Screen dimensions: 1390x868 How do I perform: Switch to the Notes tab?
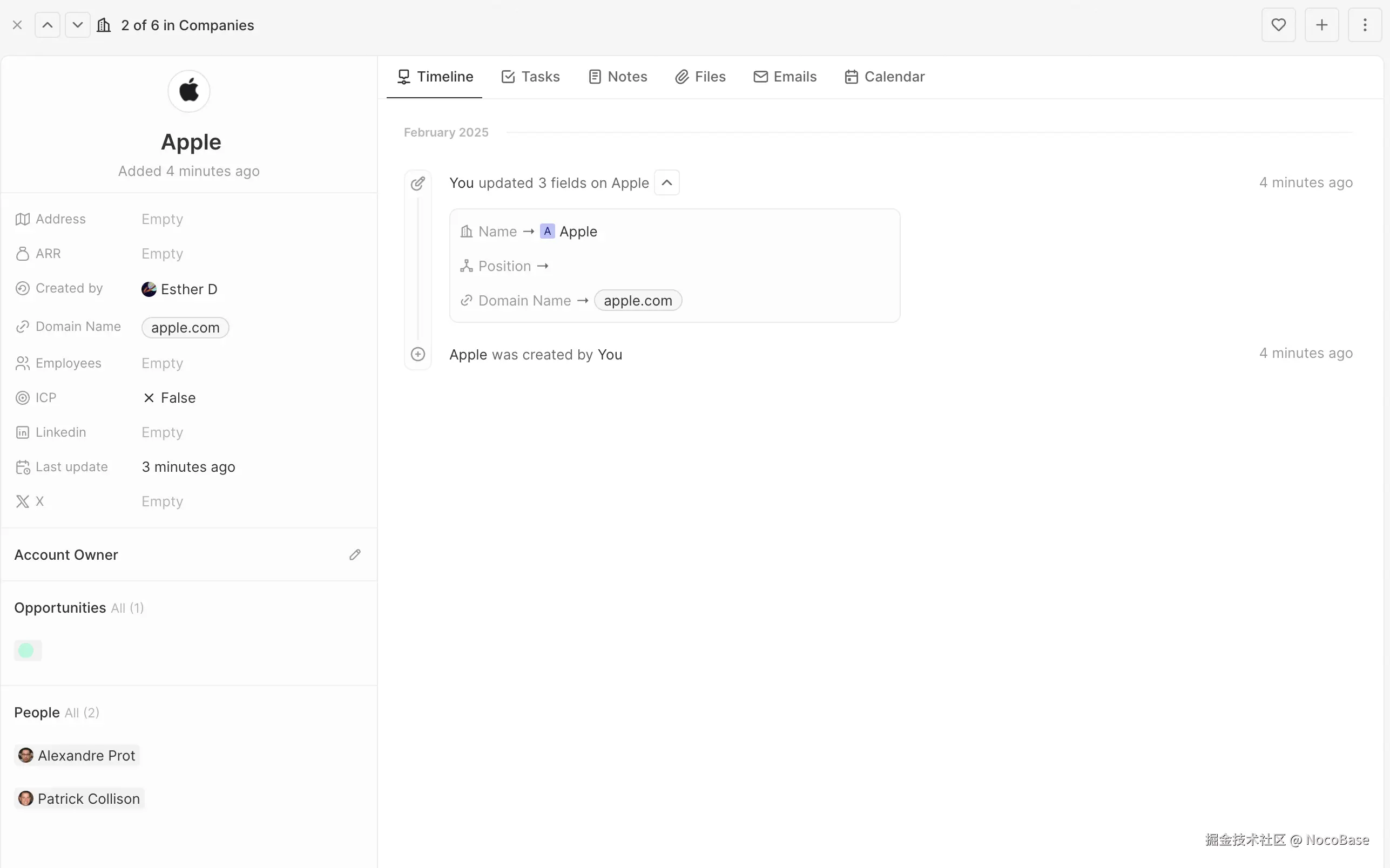(618, 77)
